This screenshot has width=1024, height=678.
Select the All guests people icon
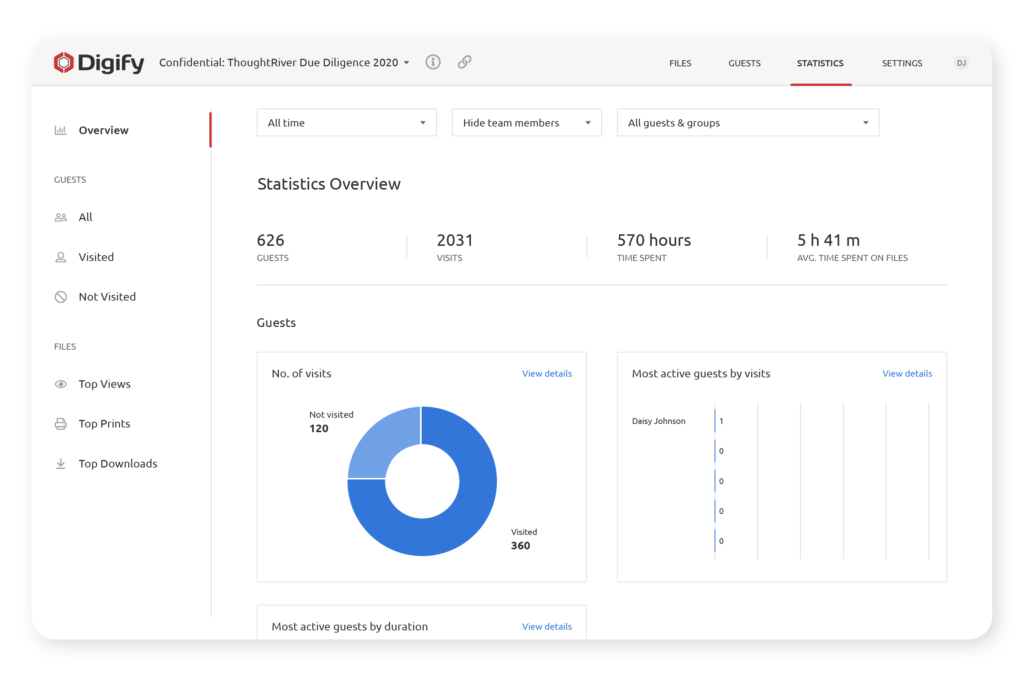61,217
